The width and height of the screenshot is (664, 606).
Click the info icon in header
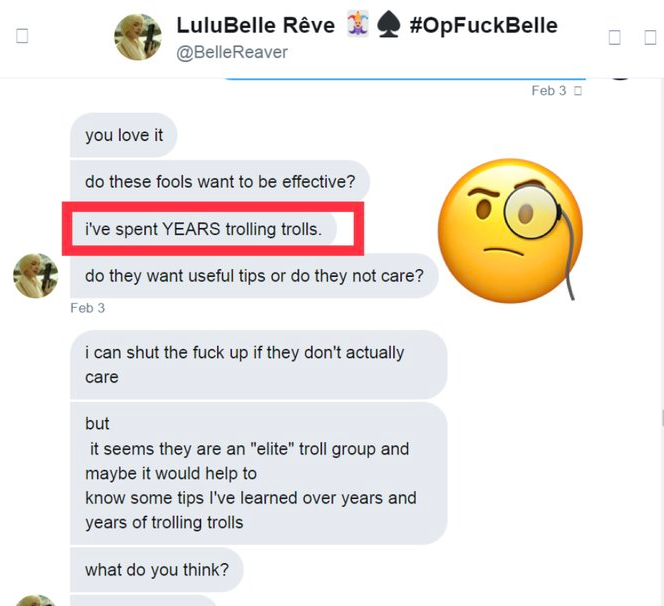(614, 37)
